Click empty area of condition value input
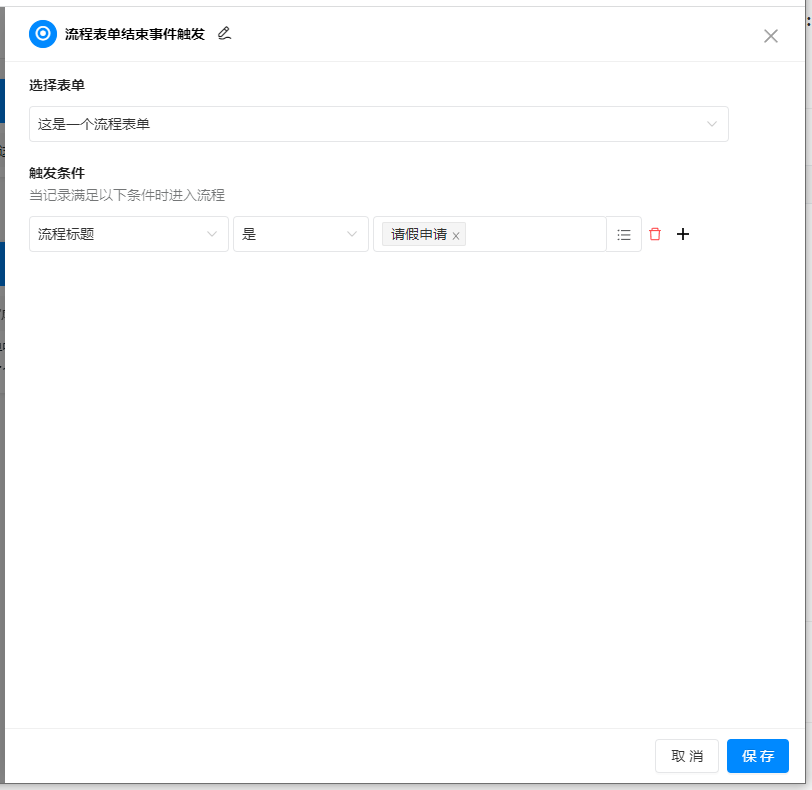The image size is (812, 790). [535, 234]
